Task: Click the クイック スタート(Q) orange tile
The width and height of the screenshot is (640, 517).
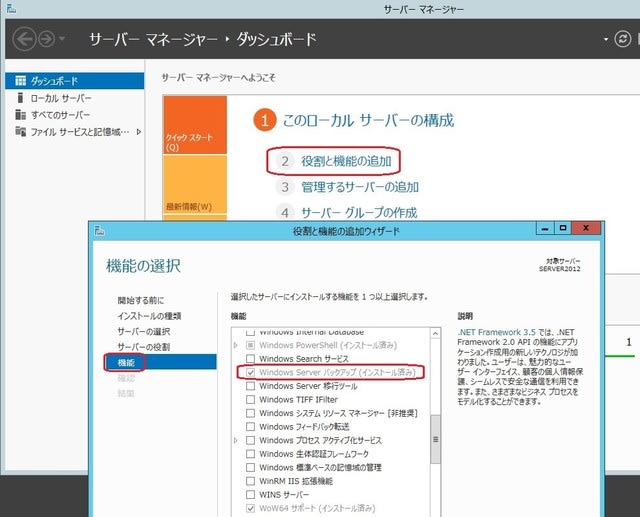Action: [195, 125]
